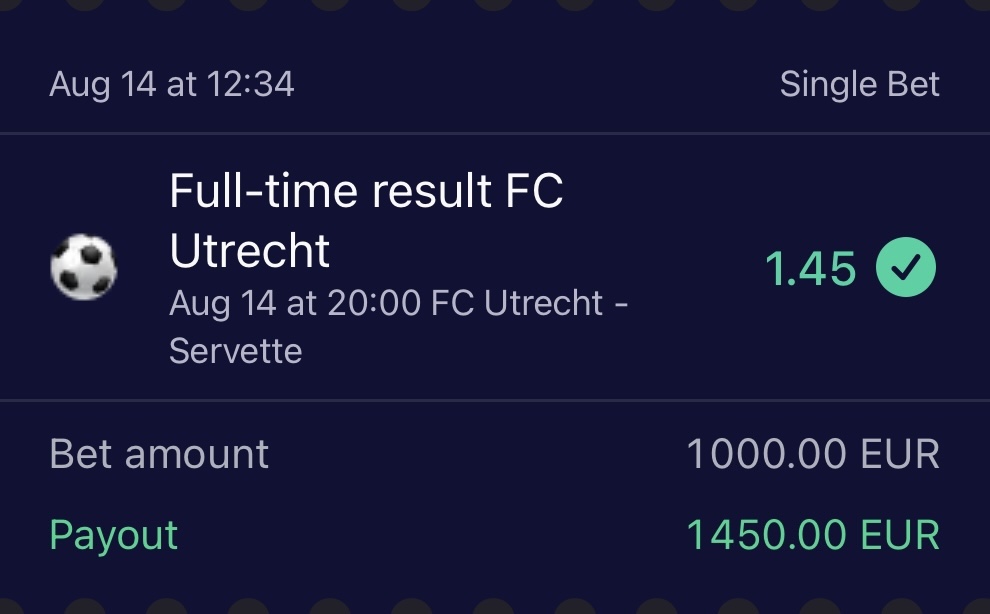Tap the EUR currency in the payout row
The height and width of the screenshot is (614, 990).
pyautogui.click(x=901, y=535)
